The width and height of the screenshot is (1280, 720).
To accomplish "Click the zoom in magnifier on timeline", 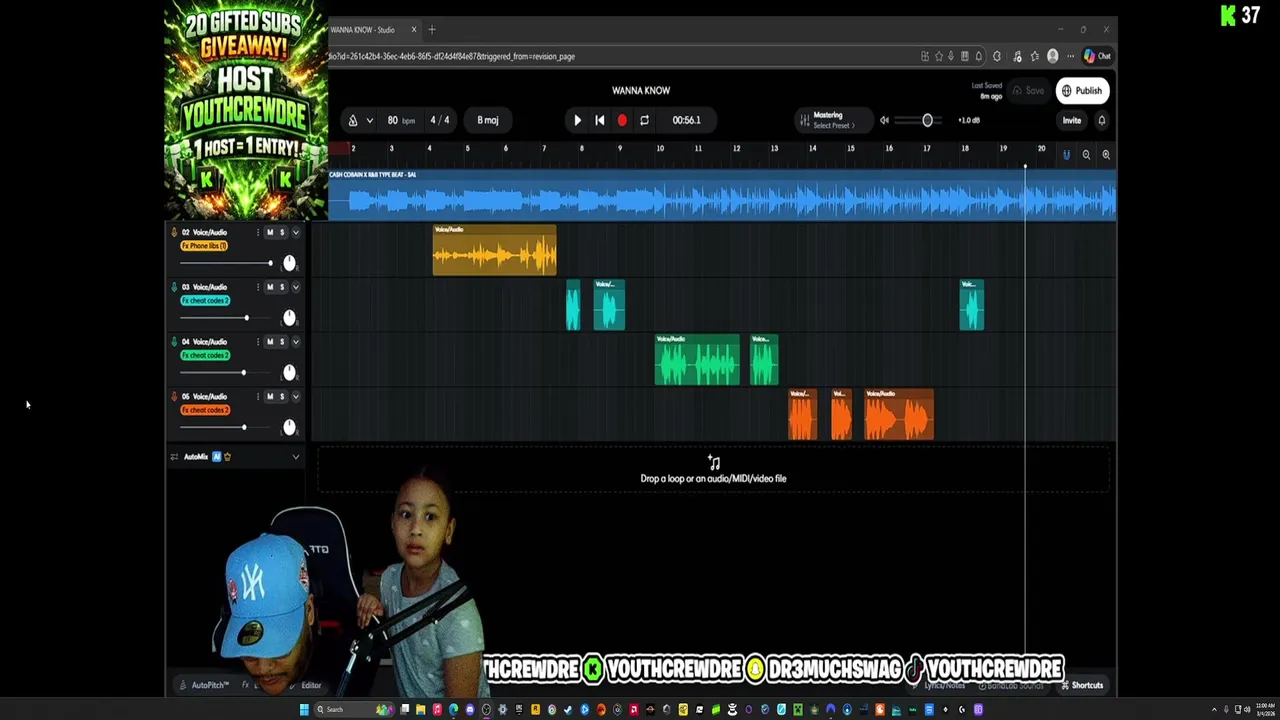I will click(1106, 155).
